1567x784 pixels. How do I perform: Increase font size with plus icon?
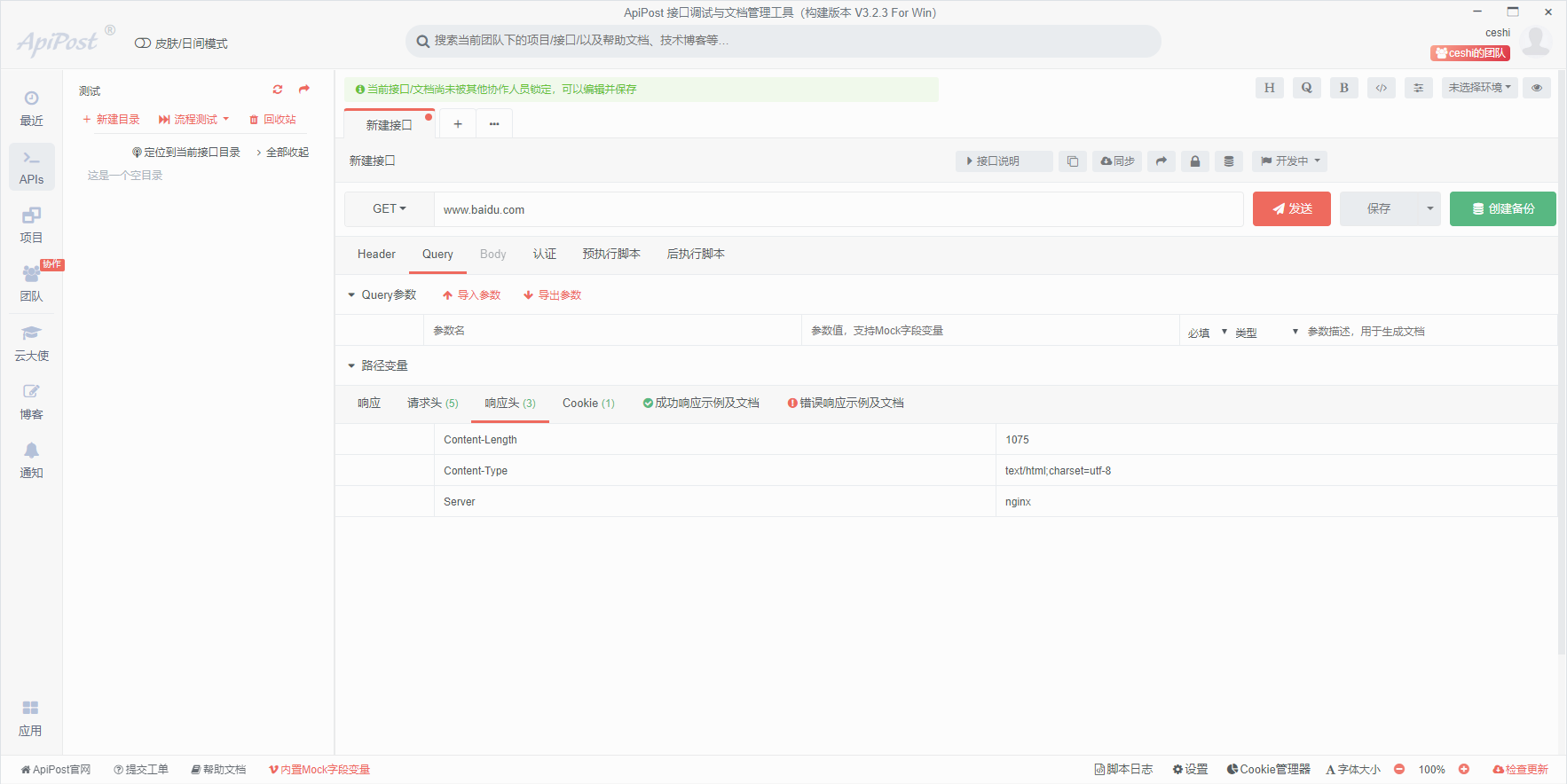[1464, 769]
